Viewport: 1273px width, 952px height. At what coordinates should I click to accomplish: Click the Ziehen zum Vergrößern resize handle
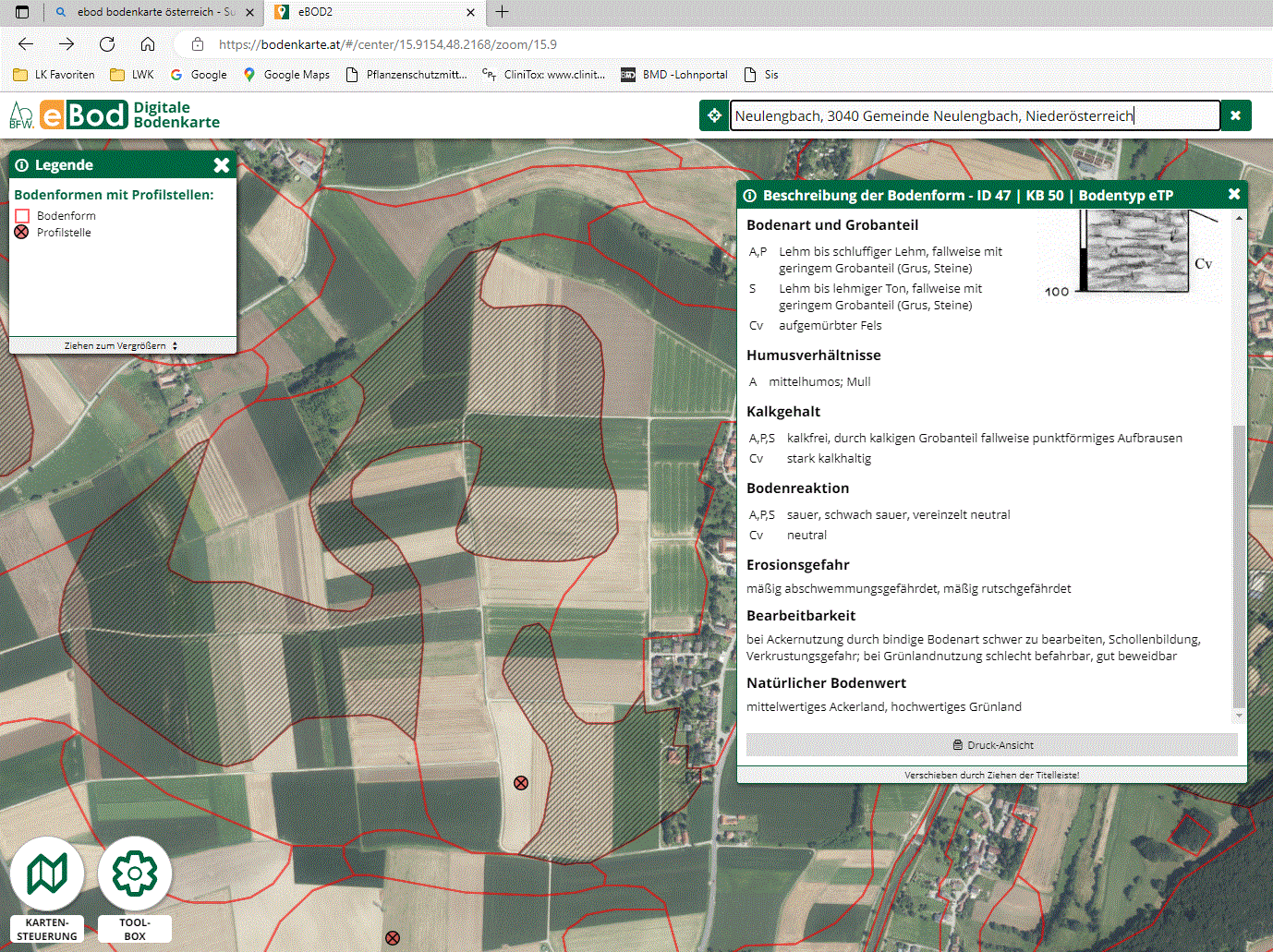pos(122,345)
